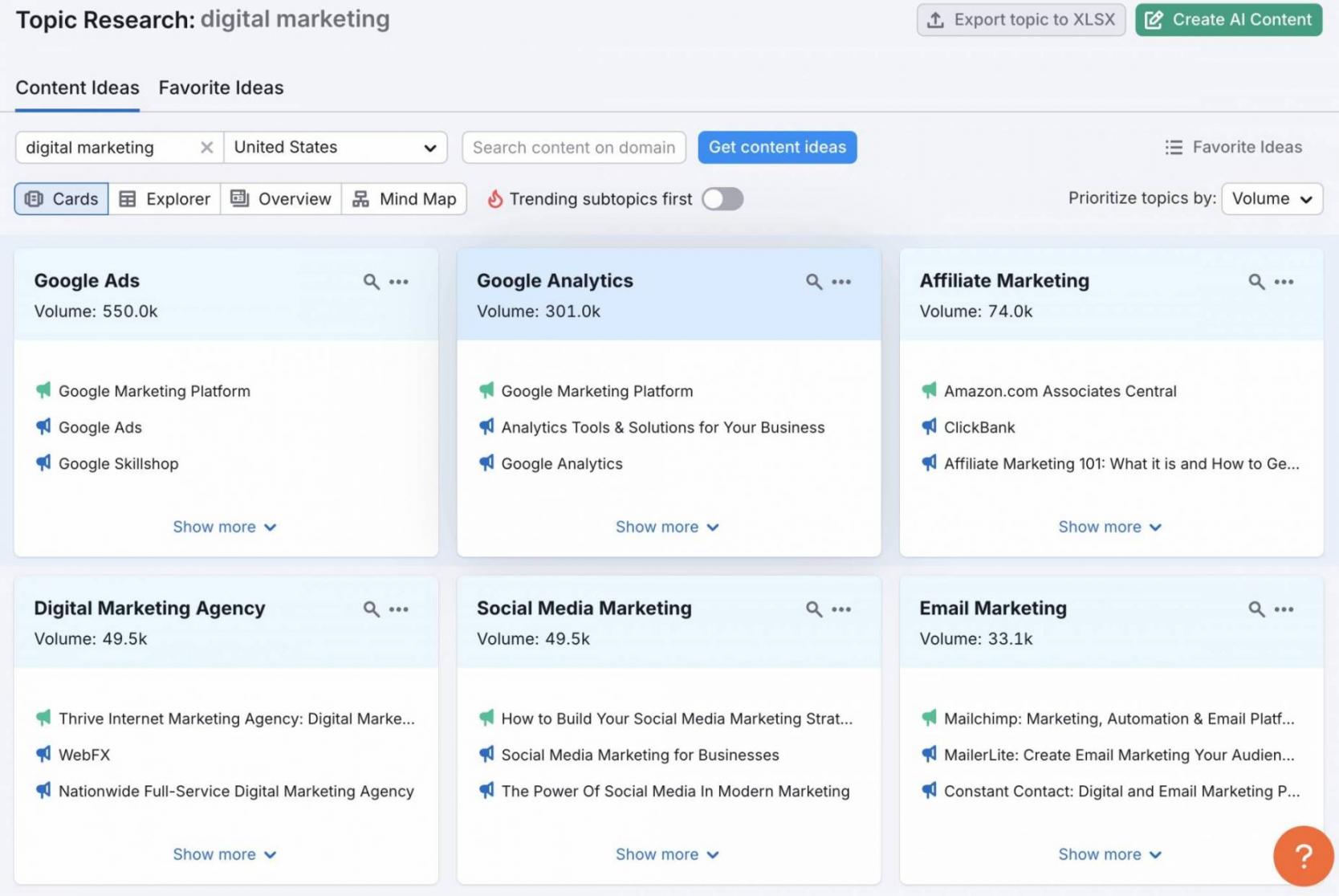This screenshot has width=1339, height=896.
Task: Click the search icon on Google Ads card
Action: coord(371,282)
